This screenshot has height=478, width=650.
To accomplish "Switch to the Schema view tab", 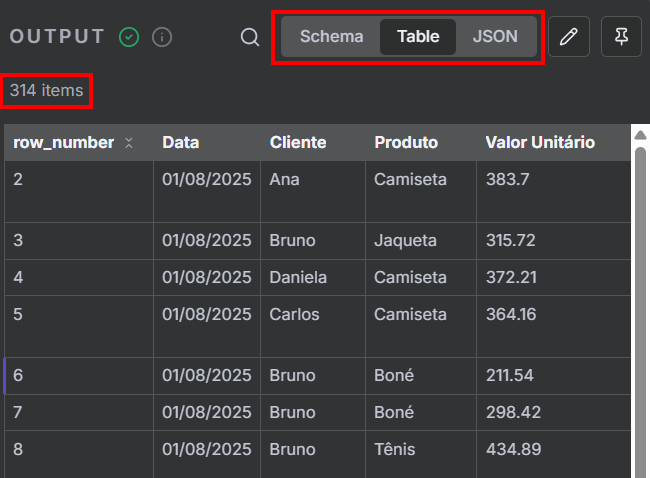I will [331, 36].
